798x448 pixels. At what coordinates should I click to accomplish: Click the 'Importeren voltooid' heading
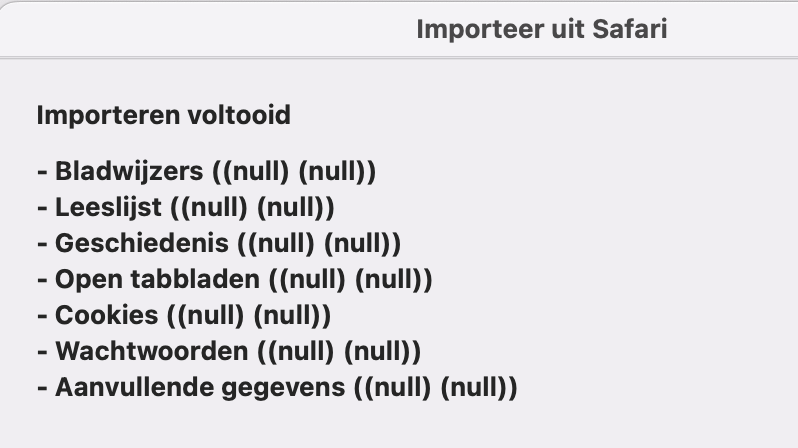point(163,115)
